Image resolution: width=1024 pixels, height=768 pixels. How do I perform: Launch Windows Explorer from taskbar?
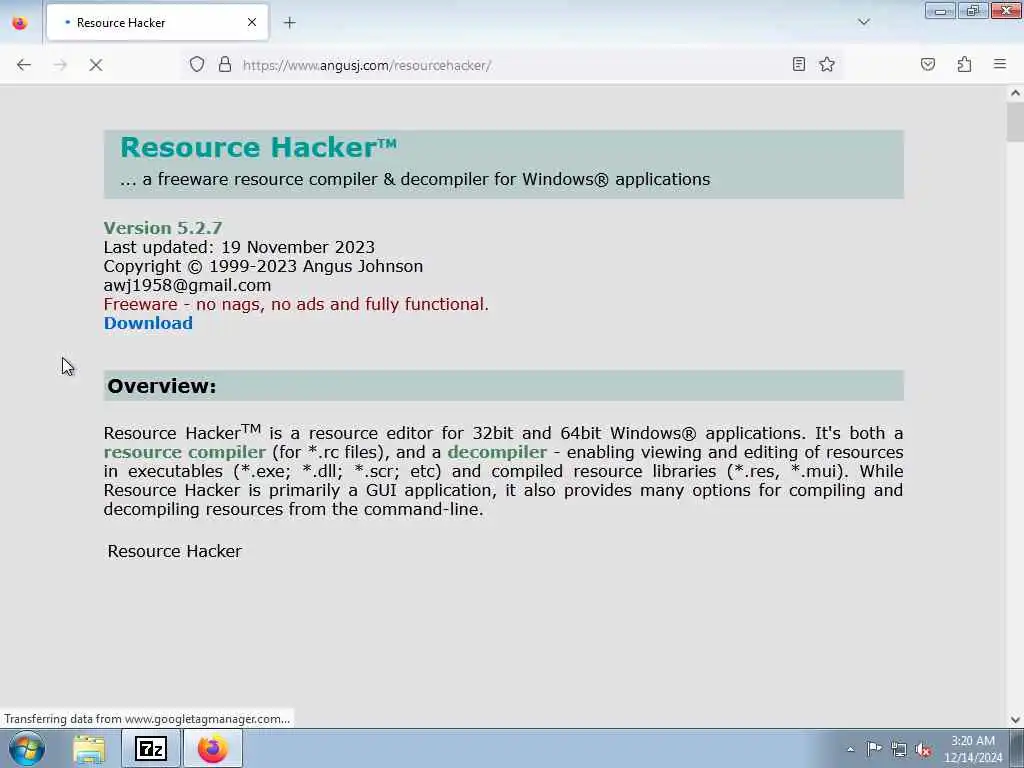[x=89, y=748]
